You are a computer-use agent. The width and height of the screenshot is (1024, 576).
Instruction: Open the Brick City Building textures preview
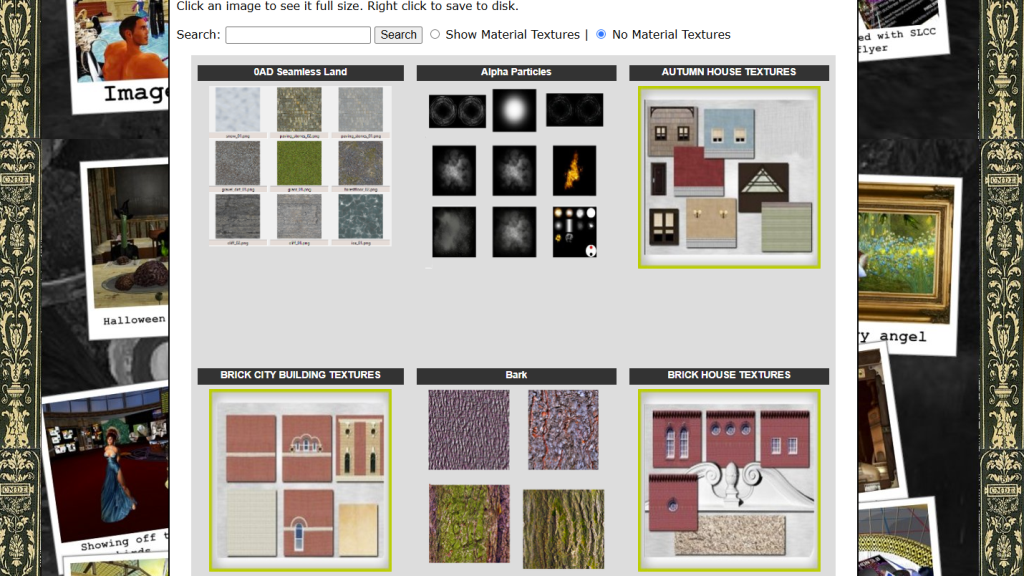[x=300, y=480]
